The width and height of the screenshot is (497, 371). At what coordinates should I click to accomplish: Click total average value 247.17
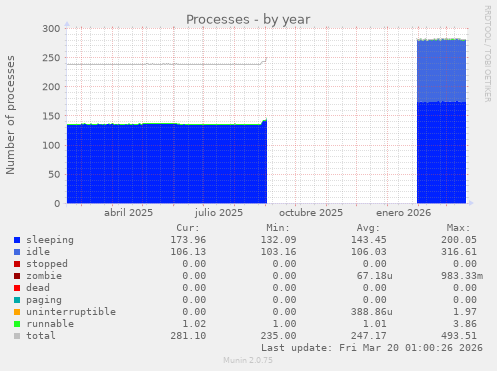(x=369, y=336)
